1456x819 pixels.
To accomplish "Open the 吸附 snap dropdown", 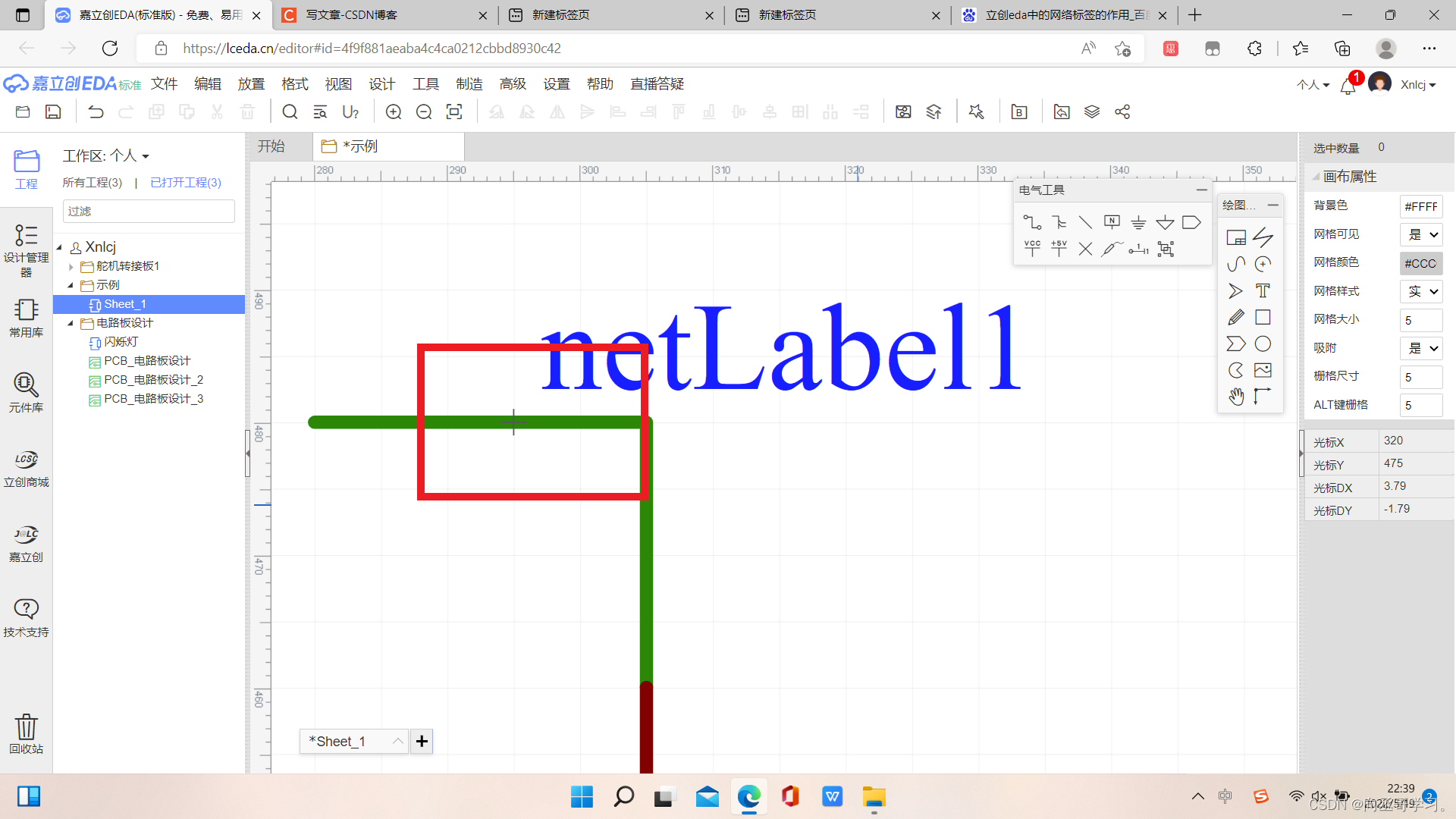I will coord(1423,349).
